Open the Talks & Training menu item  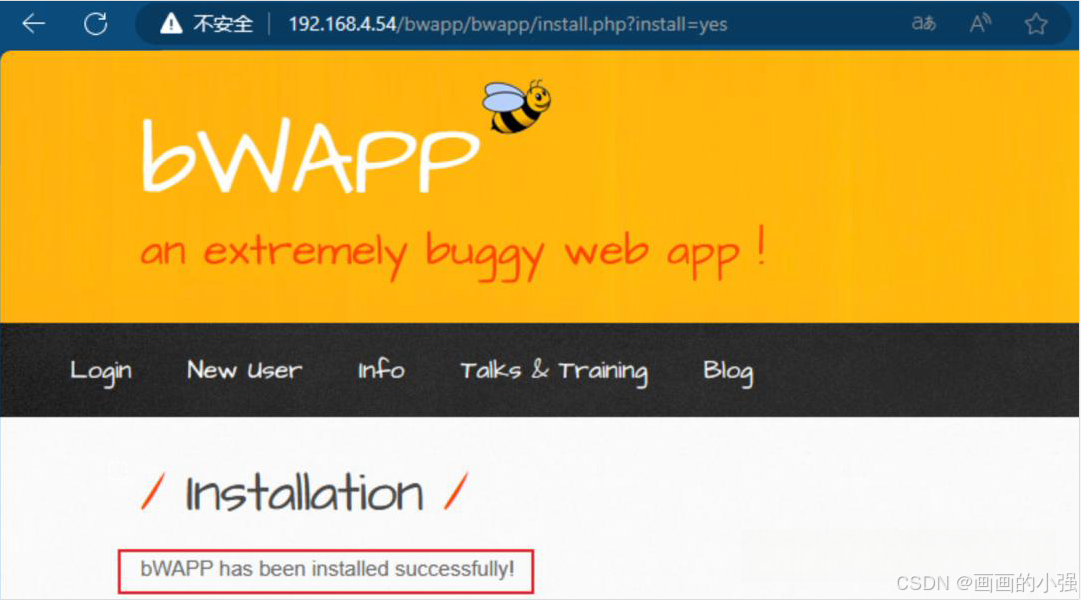click(554, 372)
